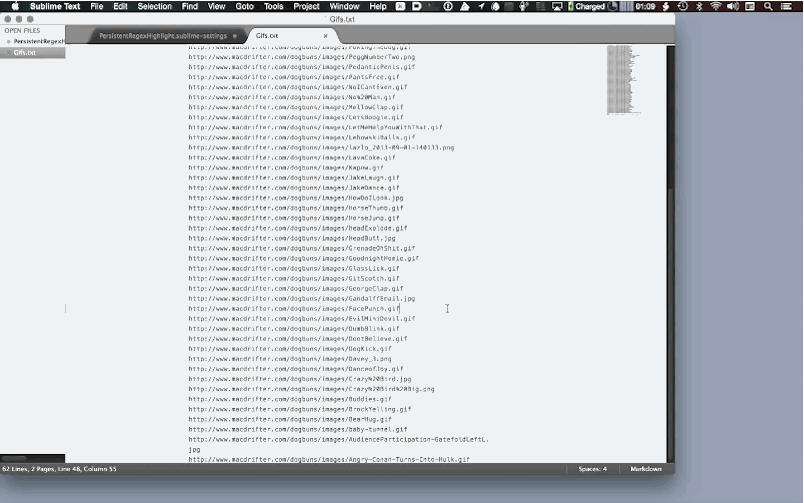
Task: Click the HeadExplode.gif URL line
Action: click(297, 228)
